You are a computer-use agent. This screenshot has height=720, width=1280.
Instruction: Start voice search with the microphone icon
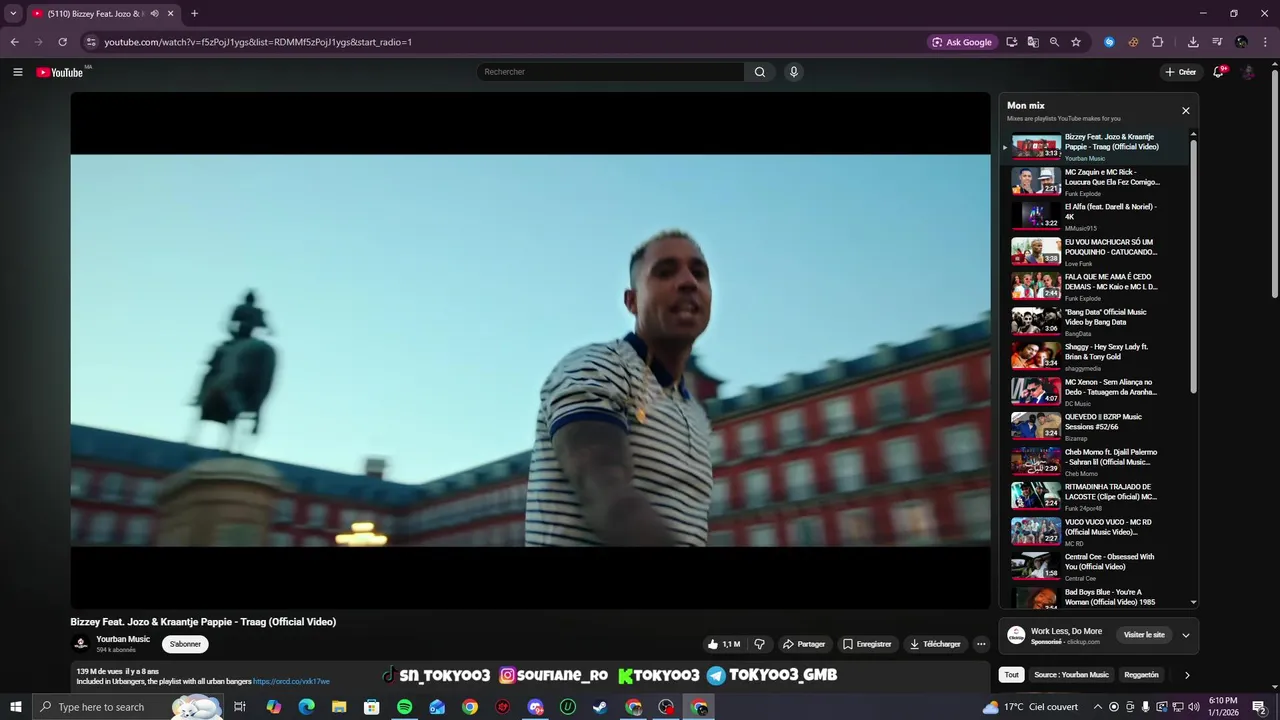click(793, 72)
